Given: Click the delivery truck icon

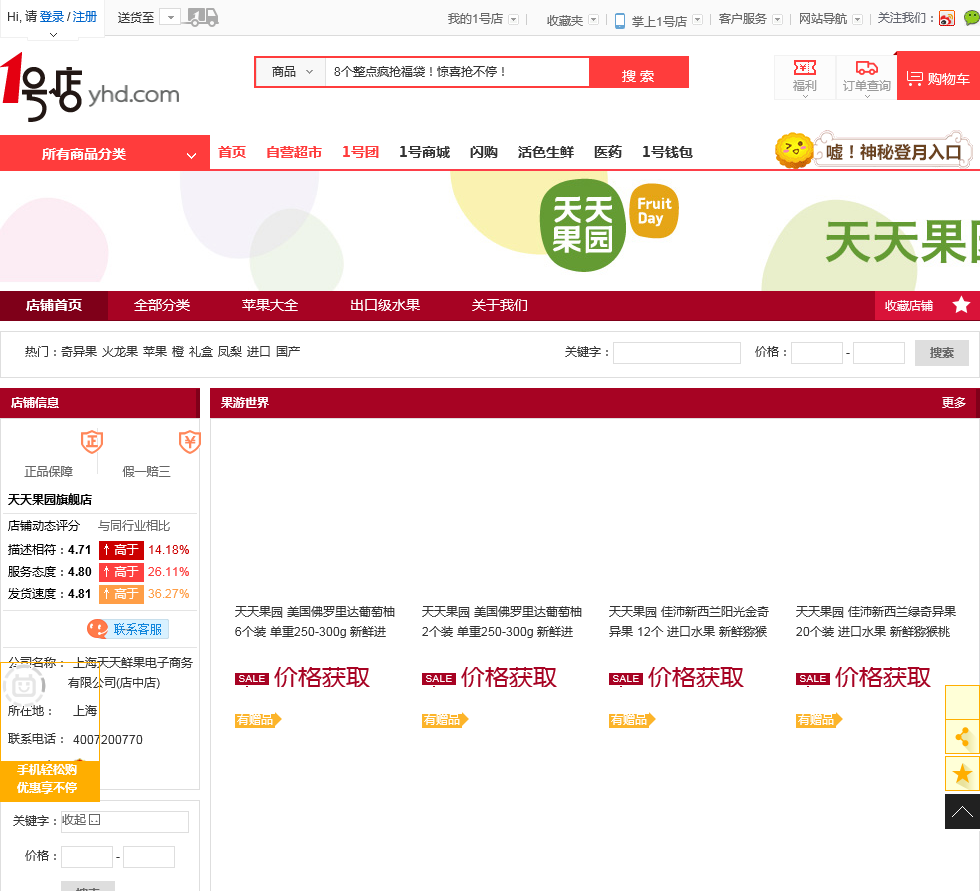Looking at the screenshot, I should pyautogui.click(x=204, y=17).
